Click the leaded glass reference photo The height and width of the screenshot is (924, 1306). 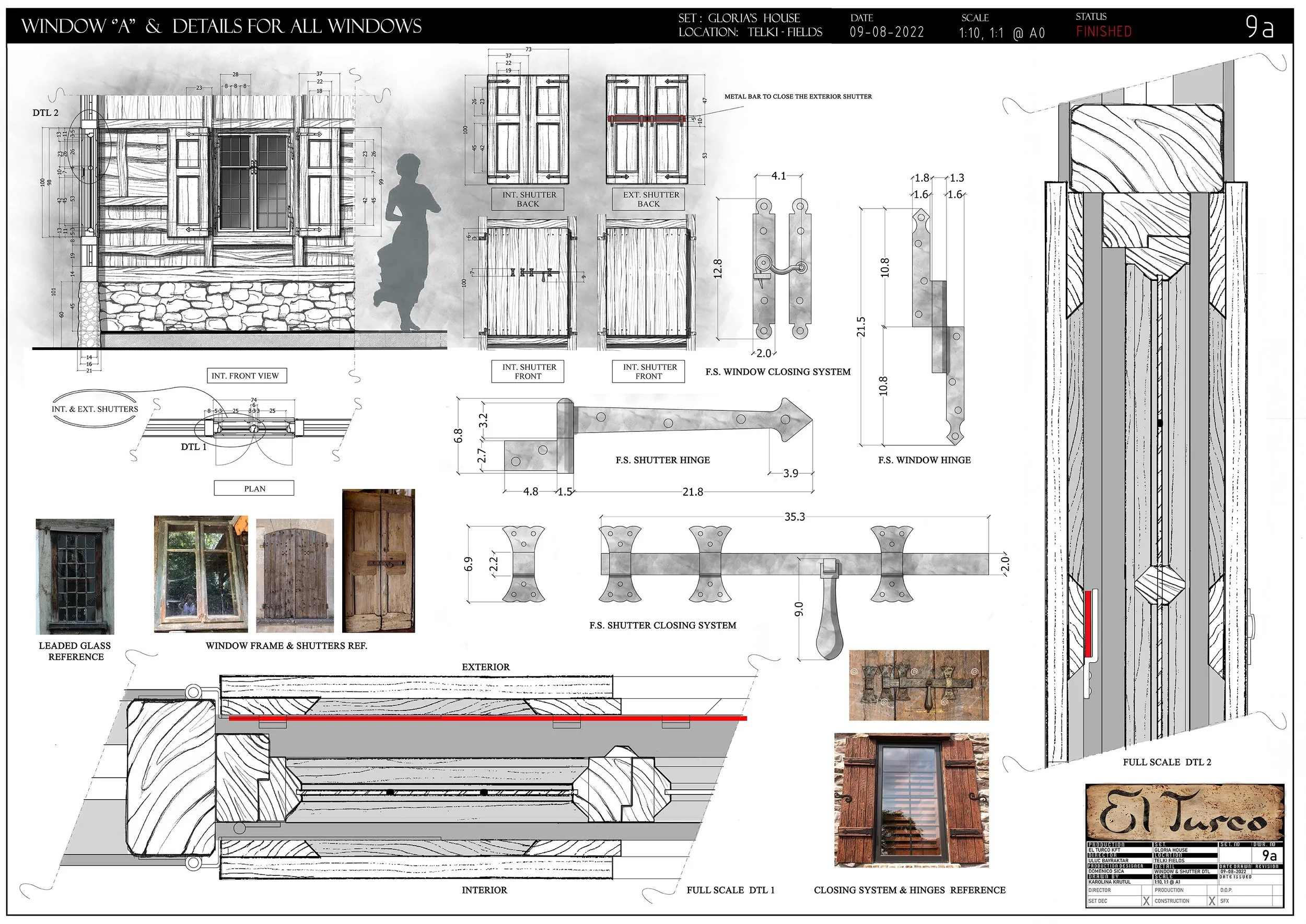click(x=75, y=576)
